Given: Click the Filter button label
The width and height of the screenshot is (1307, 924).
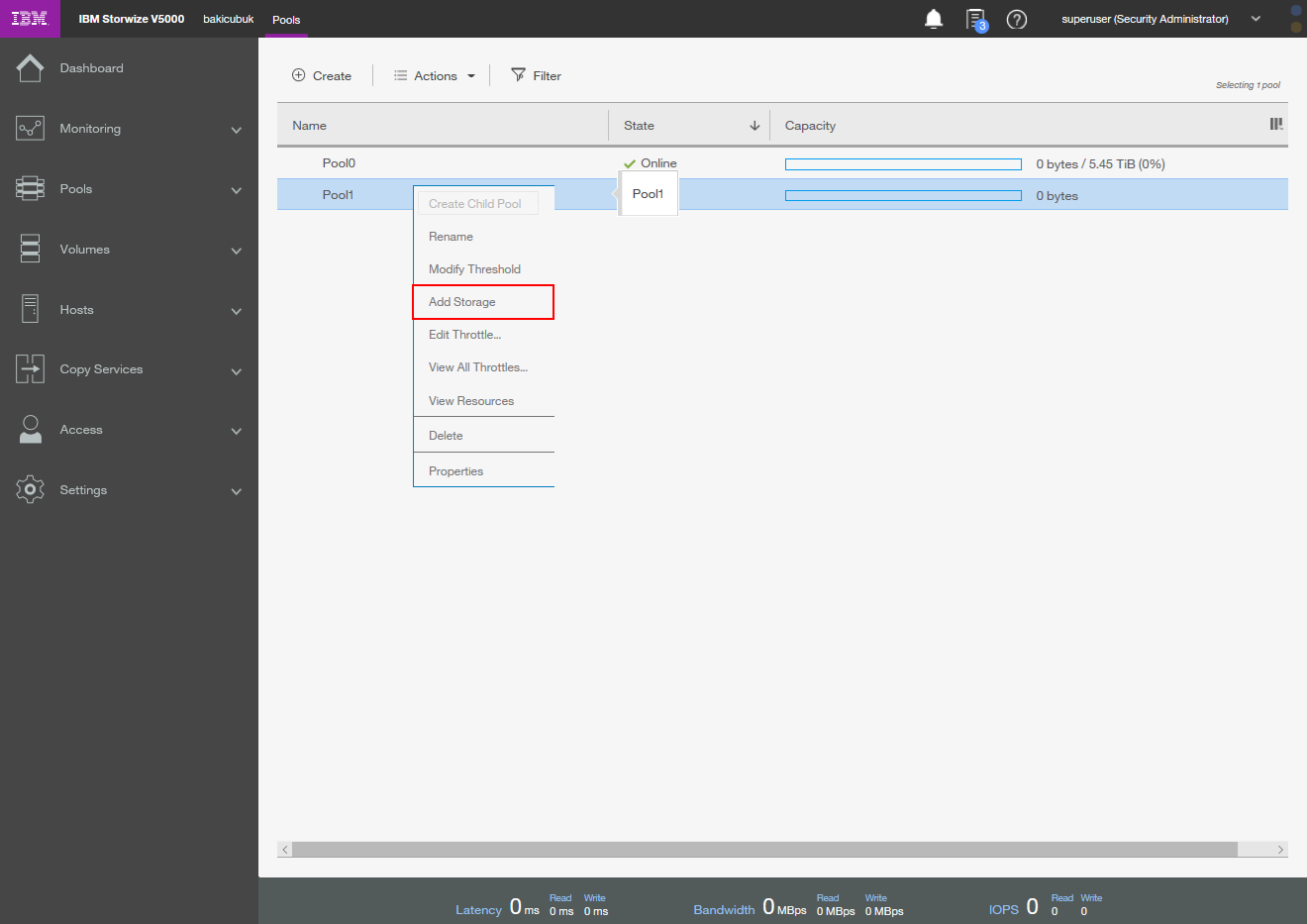Looking at the screenshot, I should click(x=547, y=76).
